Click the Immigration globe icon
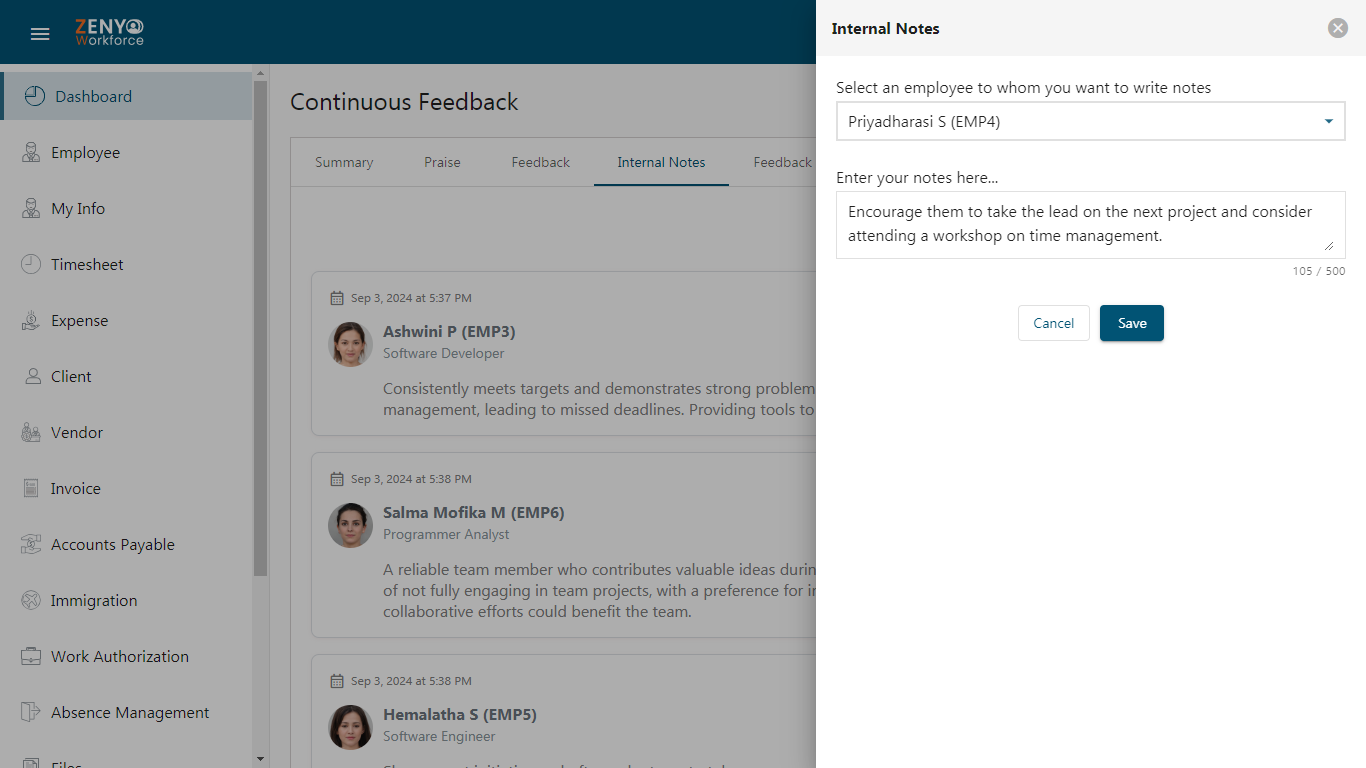The height and width of the screenshot is (768, 1366). [31, 600]
